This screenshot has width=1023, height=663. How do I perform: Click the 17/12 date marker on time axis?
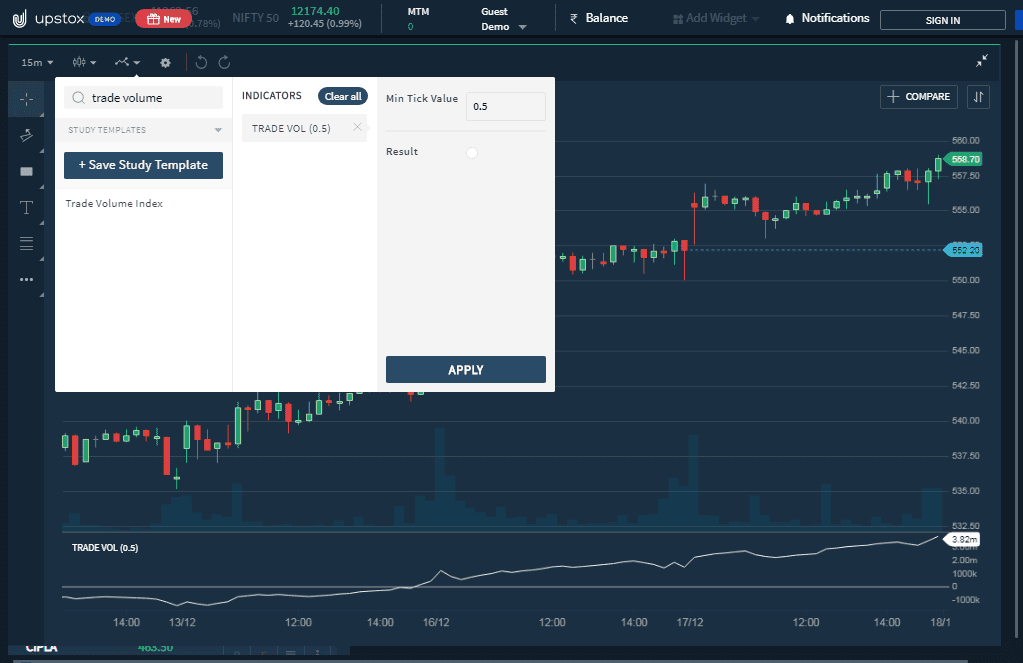point(690,622)
